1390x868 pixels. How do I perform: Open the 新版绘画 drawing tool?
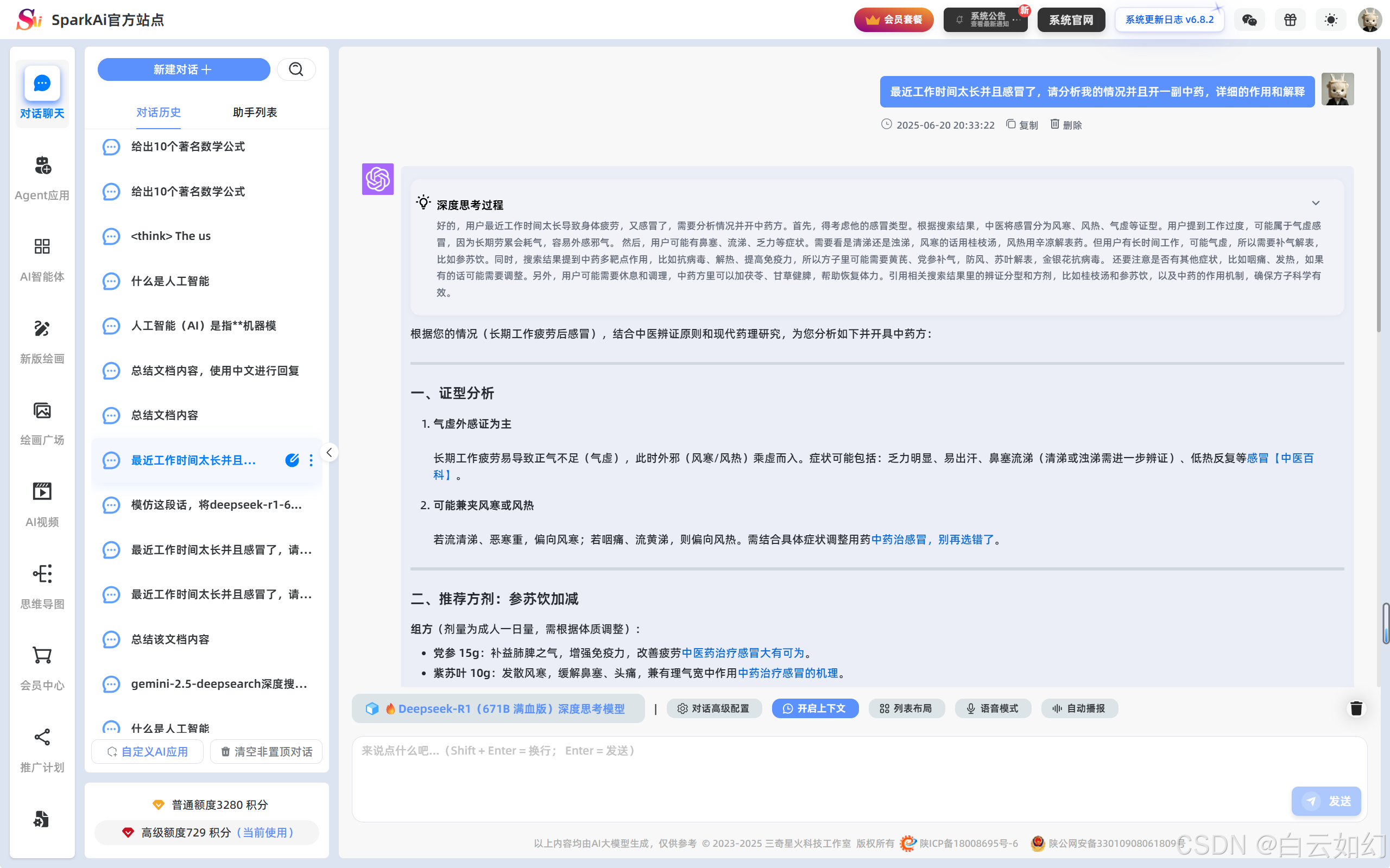point(42,329)
